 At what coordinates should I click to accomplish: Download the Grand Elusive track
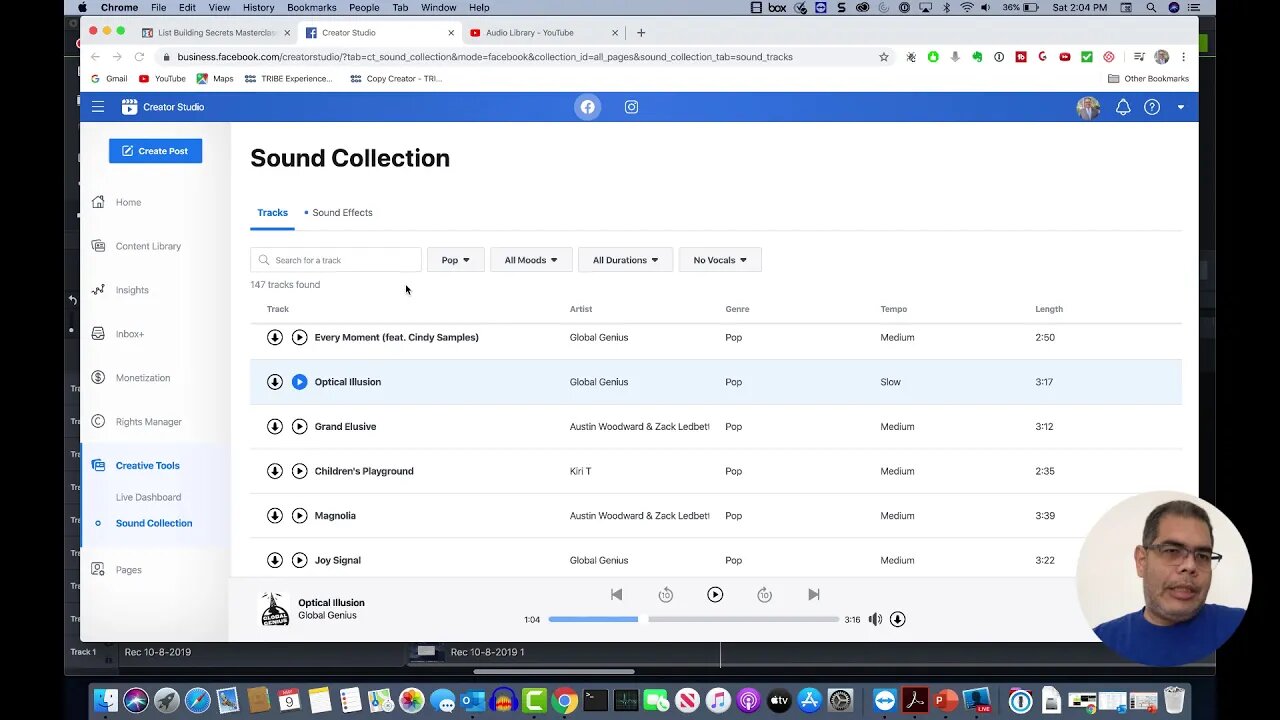[x=275, y=426]
